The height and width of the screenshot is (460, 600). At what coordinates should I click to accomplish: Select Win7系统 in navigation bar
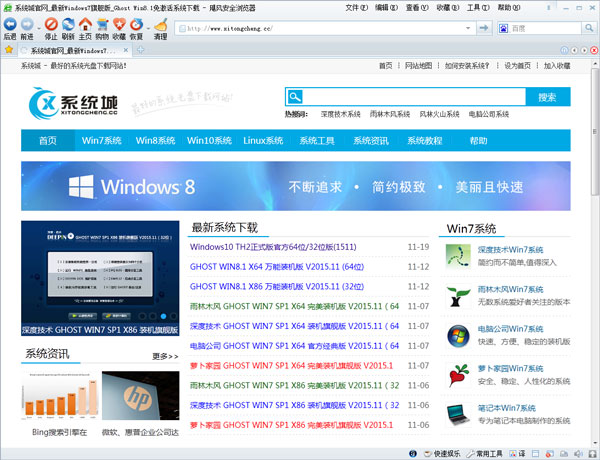coord(101,140)
